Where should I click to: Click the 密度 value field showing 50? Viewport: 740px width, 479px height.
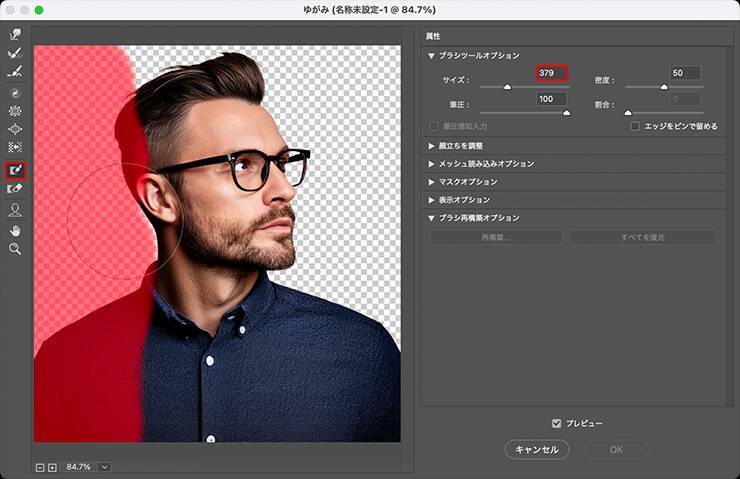click(685, 73)
